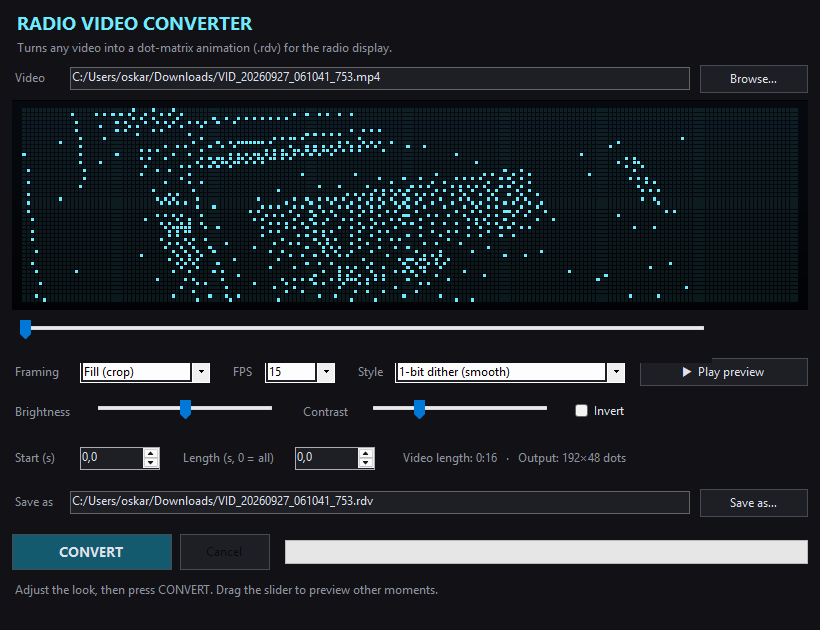Open the Style dropdown arrow
Screen dimensions: 820x630
click(616, 372)
